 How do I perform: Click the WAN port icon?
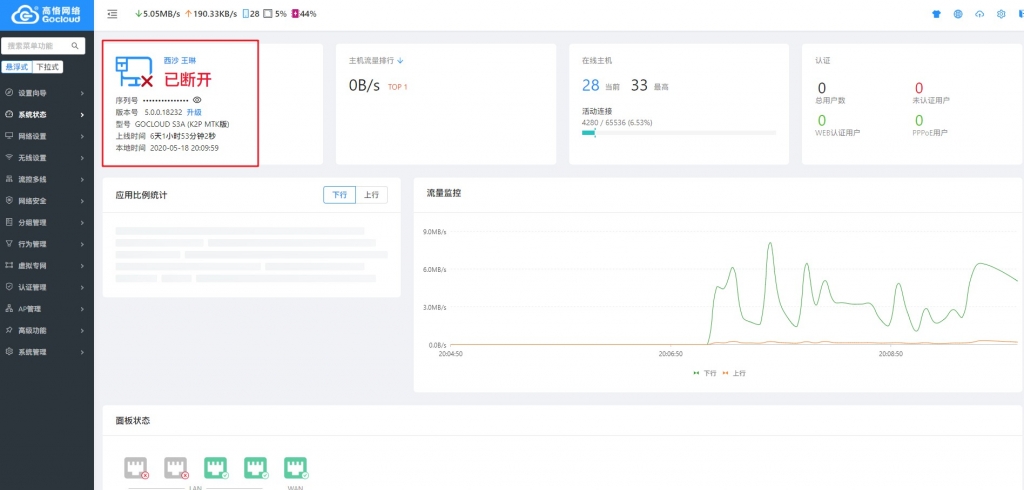pyautogui.click(x=296, y=468)
